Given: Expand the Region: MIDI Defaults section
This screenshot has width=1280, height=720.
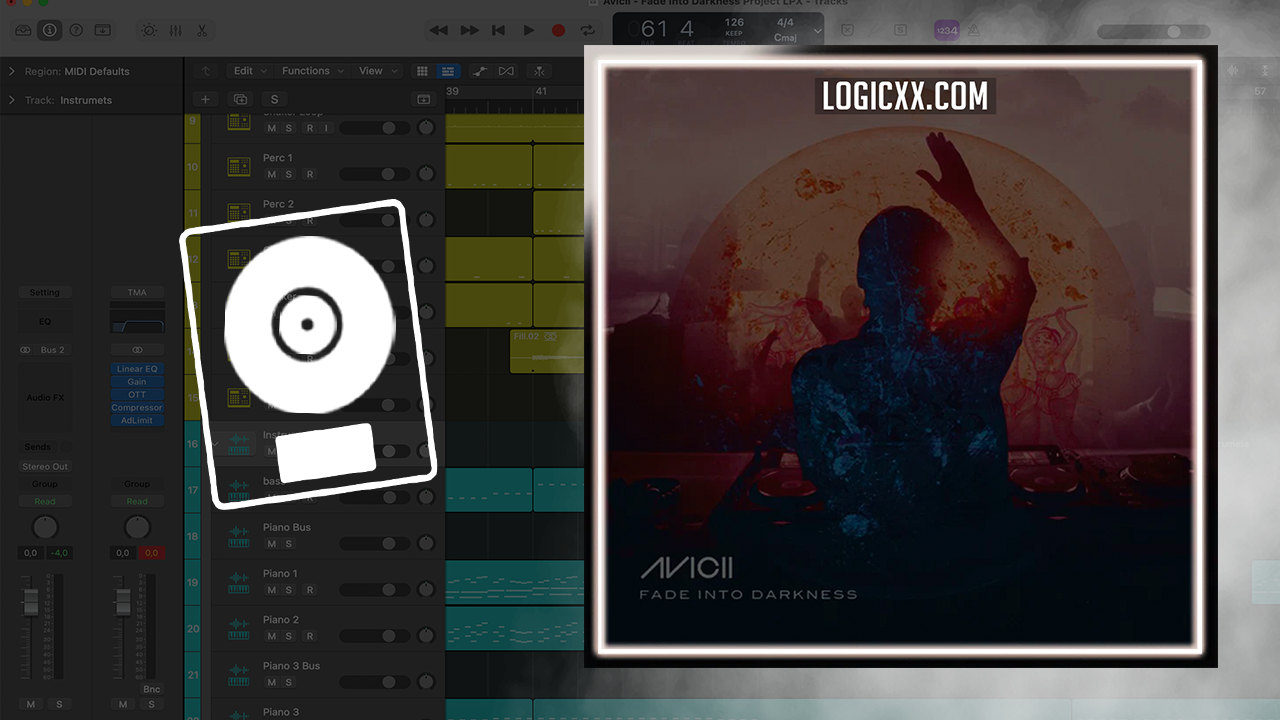Looking at the screenshot, I should click(12, 71).
